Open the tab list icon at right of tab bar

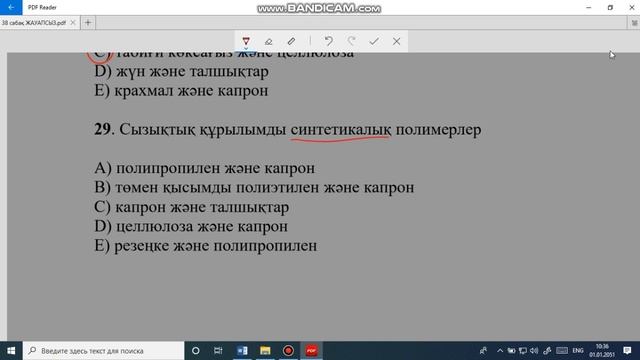[x=634, y=23]
